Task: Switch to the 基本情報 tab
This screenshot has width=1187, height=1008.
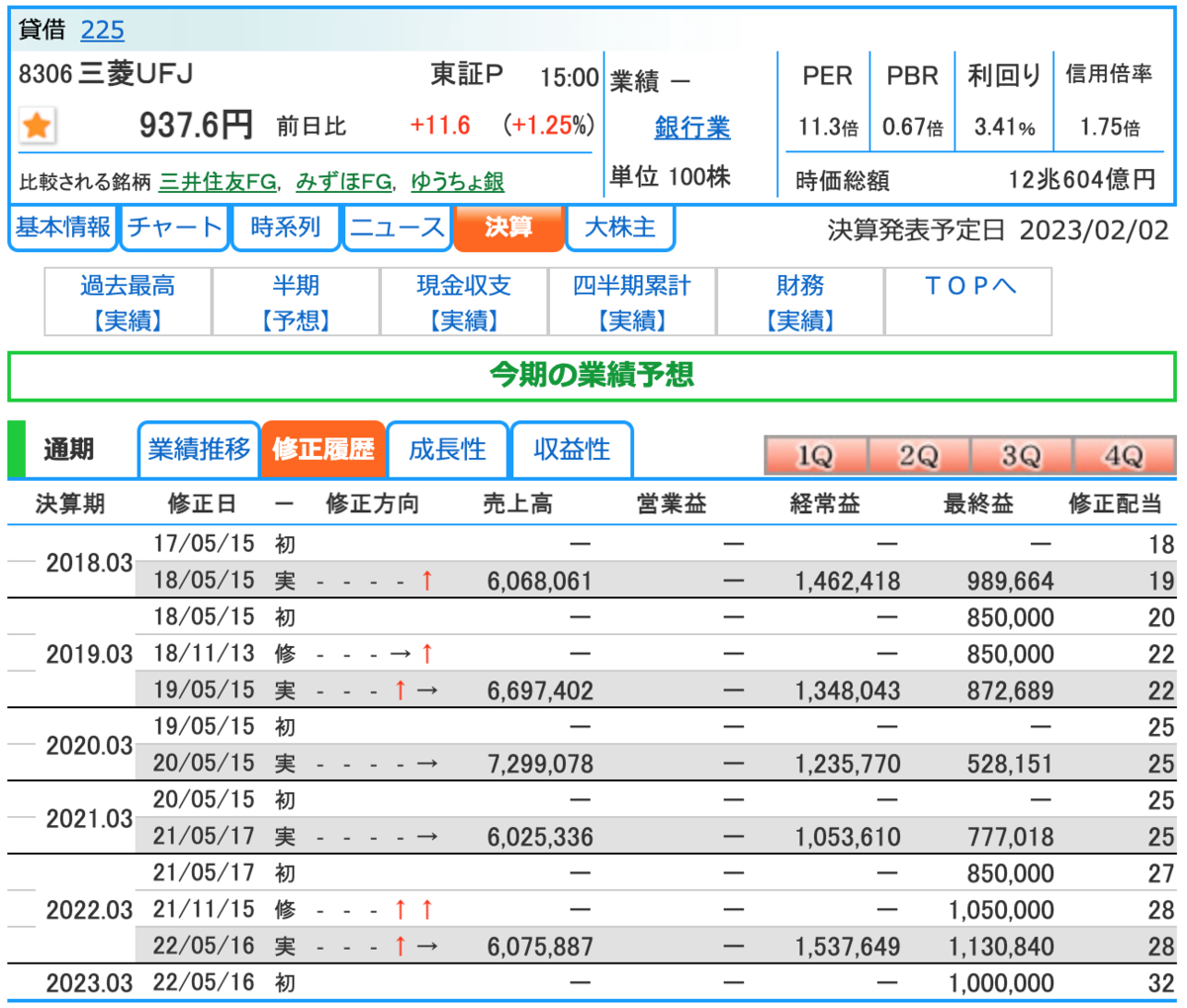Action: coord(63,228)
